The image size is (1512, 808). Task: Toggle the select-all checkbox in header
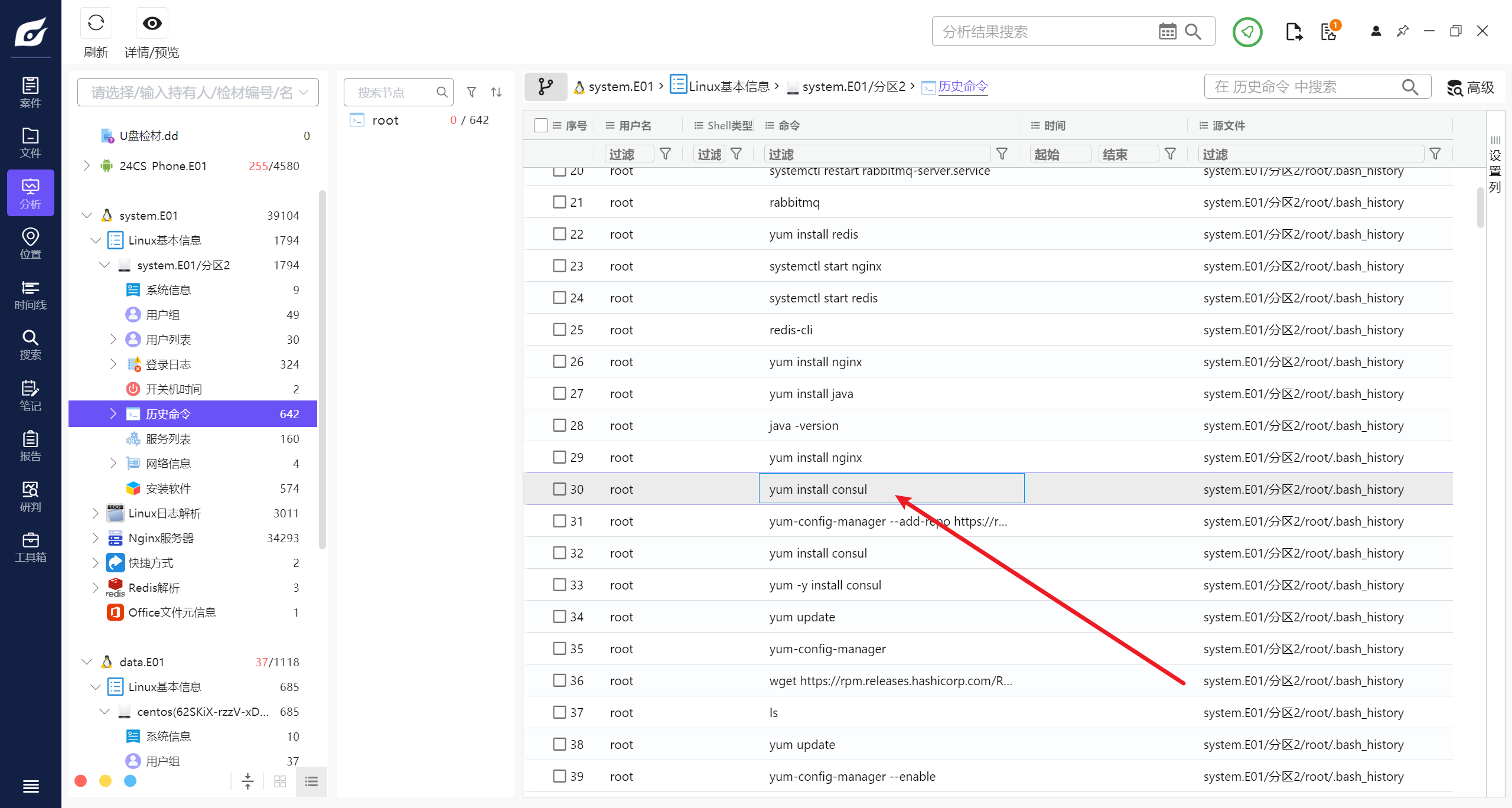pos(540,125)
